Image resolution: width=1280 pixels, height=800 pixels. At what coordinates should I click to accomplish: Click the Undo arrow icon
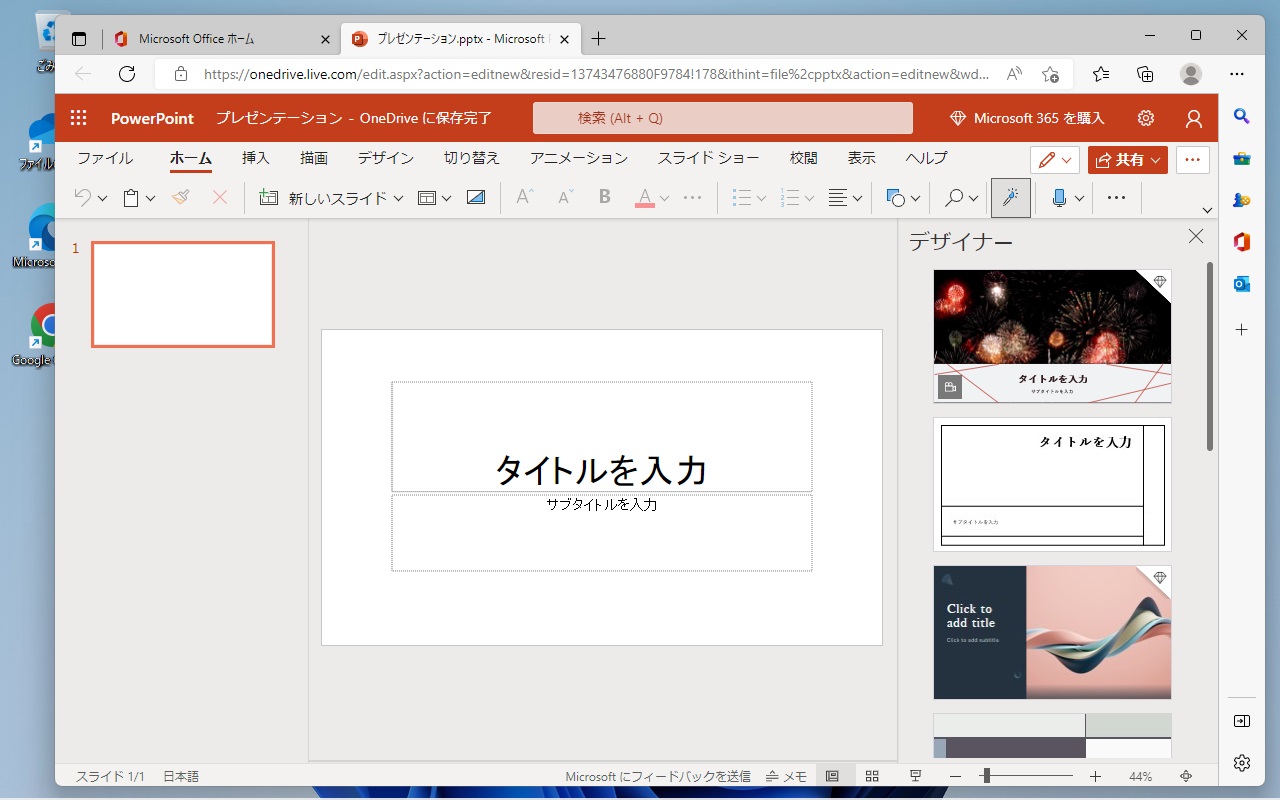pos(83,198)
